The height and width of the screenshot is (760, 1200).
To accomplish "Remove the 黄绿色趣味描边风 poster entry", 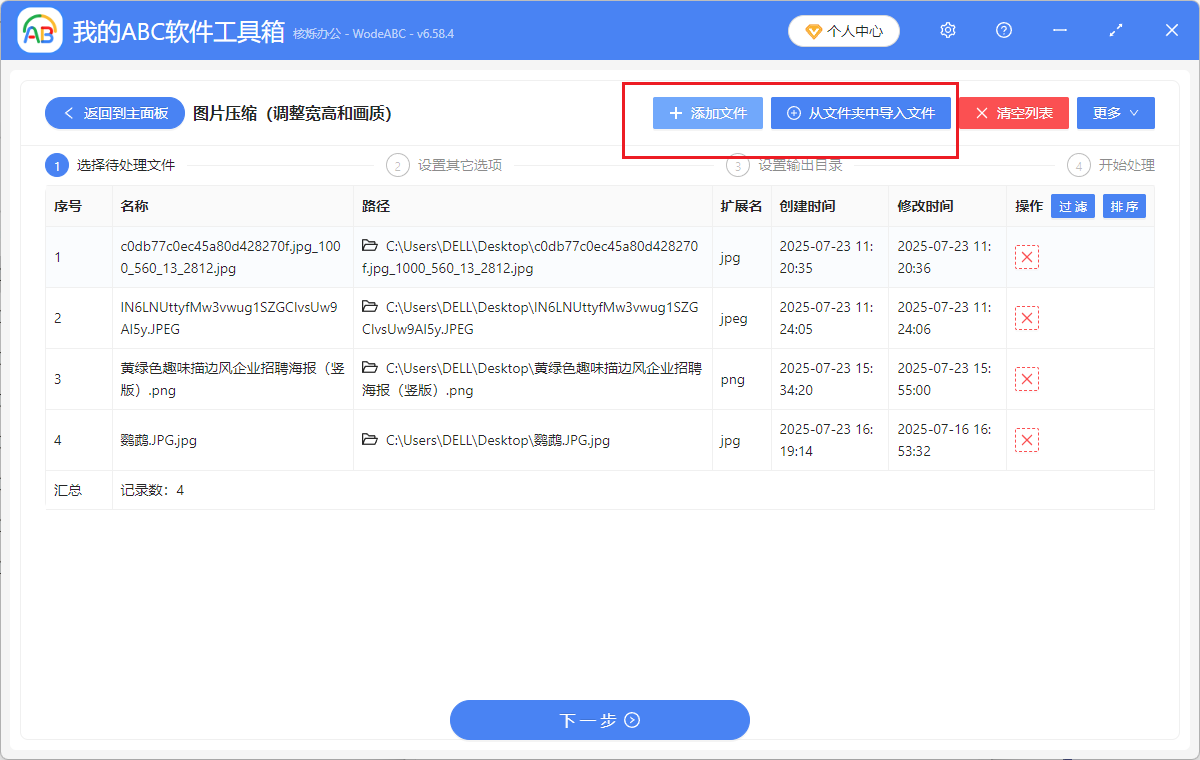I will pyautogui.click(x=1026, y=379).
